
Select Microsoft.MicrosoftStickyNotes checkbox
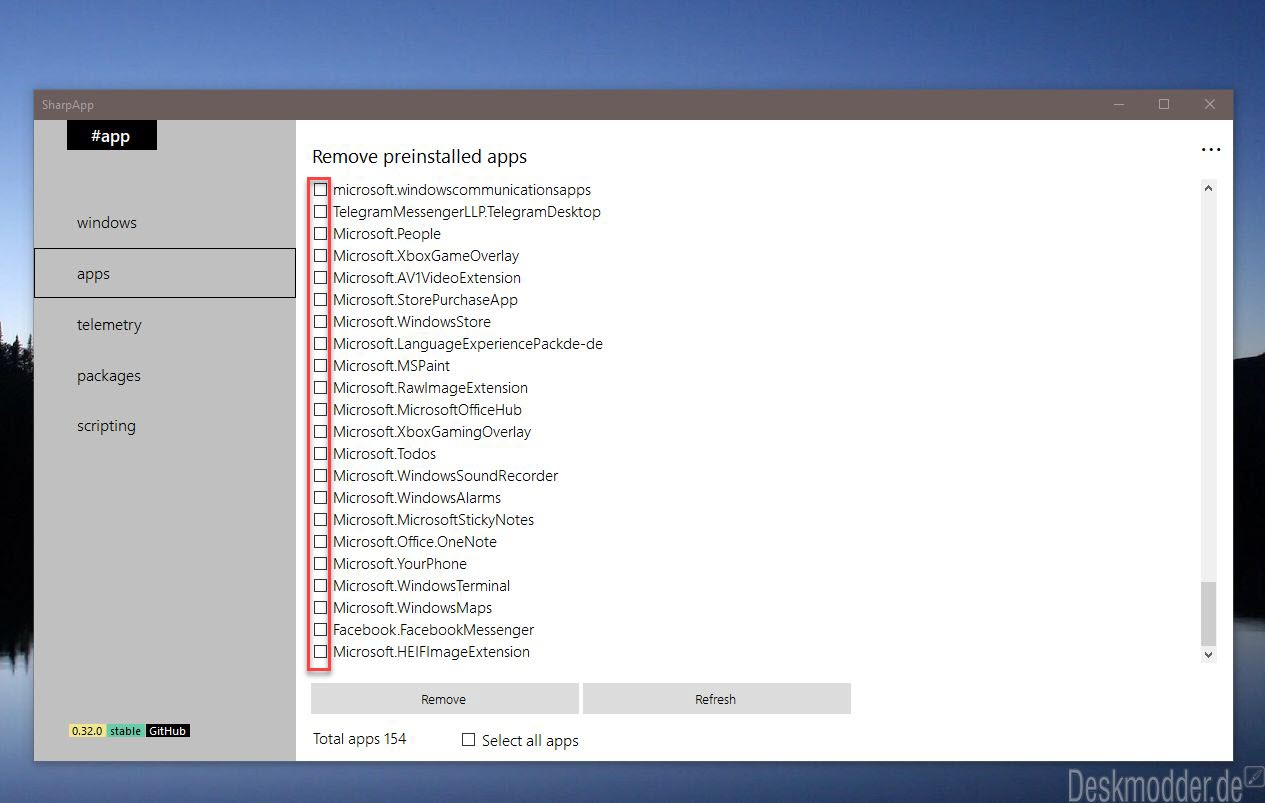click(x=320, y=519)
